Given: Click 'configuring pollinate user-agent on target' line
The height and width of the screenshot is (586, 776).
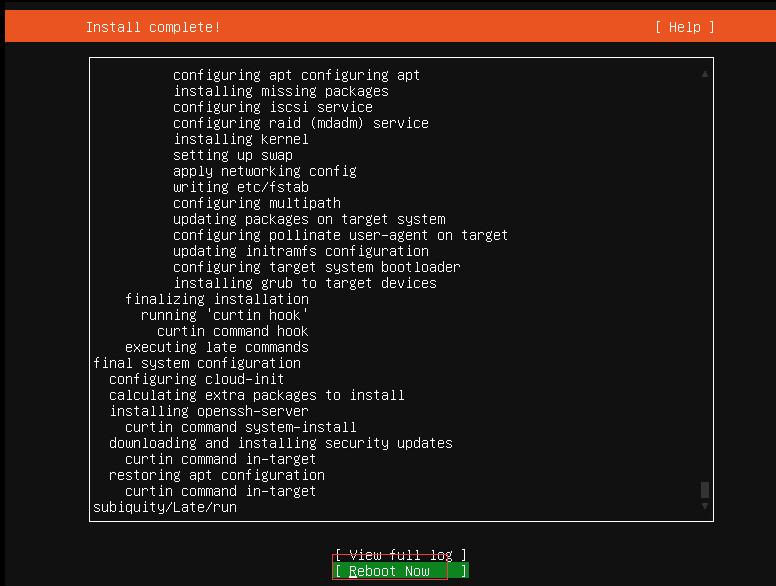Looking at the screenshot, I should (340, 235).
